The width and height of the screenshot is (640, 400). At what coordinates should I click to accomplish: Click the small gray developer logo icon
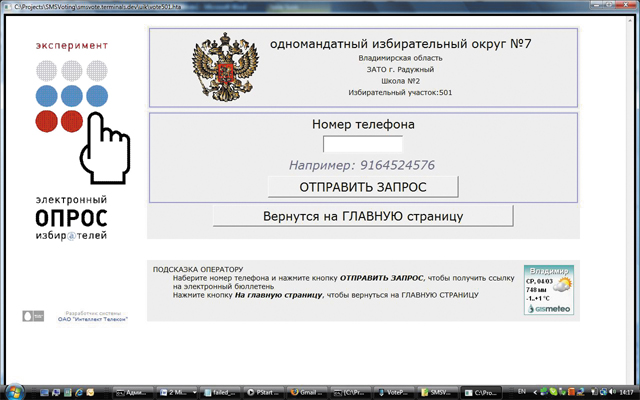[x=27, y=315]
